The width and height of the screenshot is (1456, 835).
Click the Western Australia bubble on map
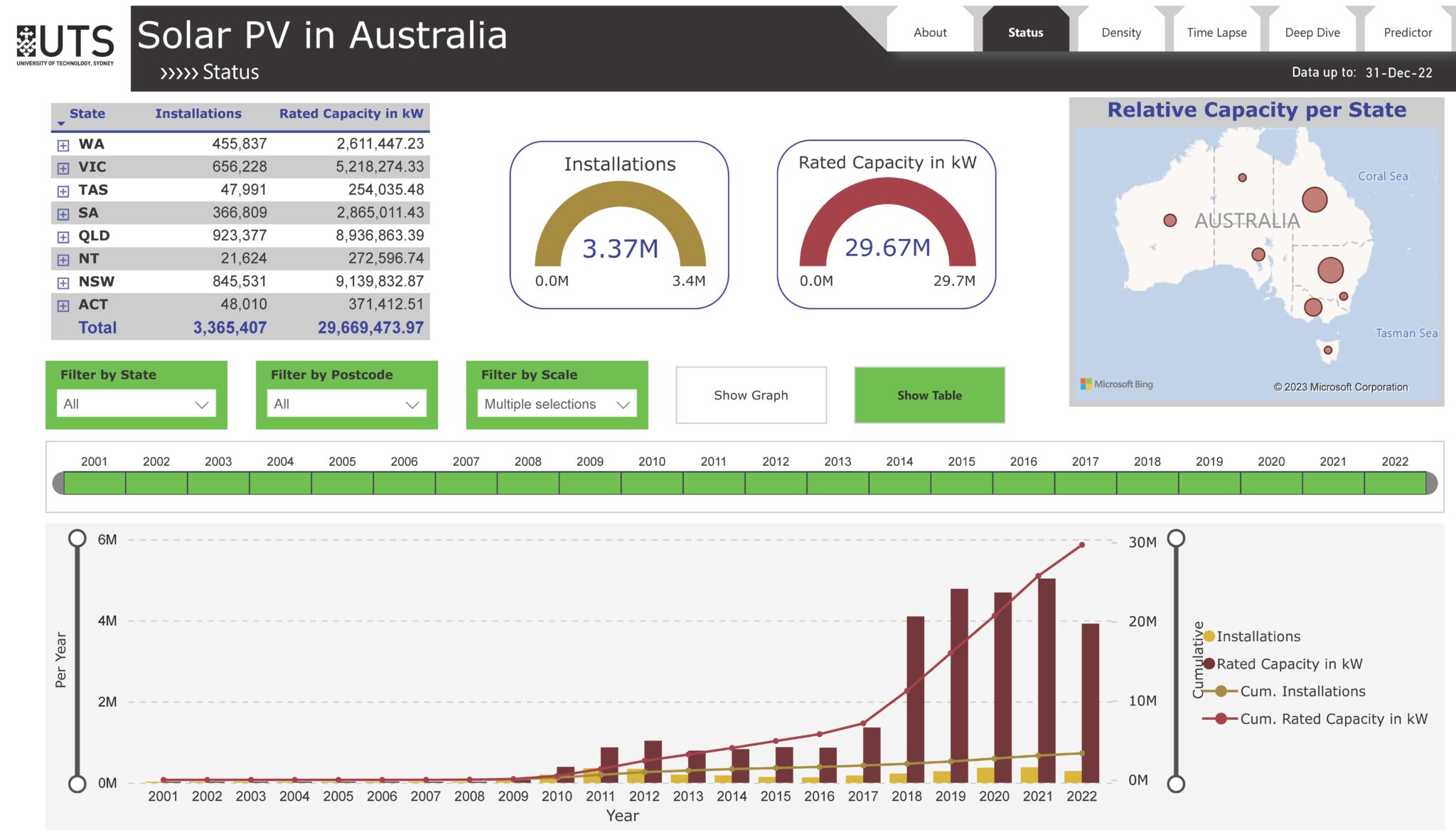[1169, 220]
